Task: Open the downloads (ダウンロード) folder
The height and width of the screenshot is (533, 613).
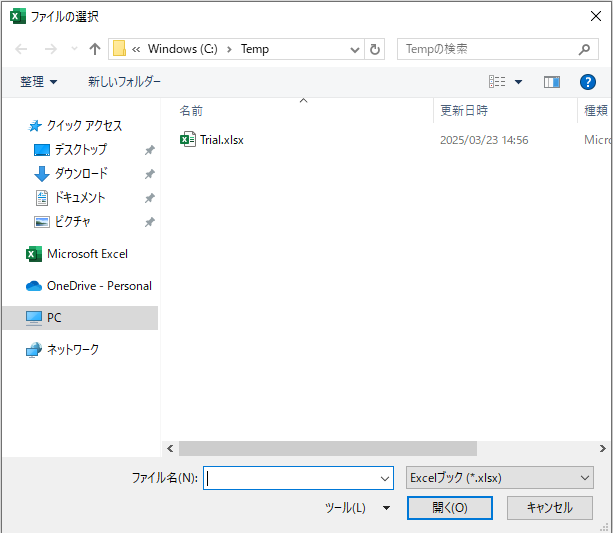Action: pyautogui.click(x=80, y=174)
